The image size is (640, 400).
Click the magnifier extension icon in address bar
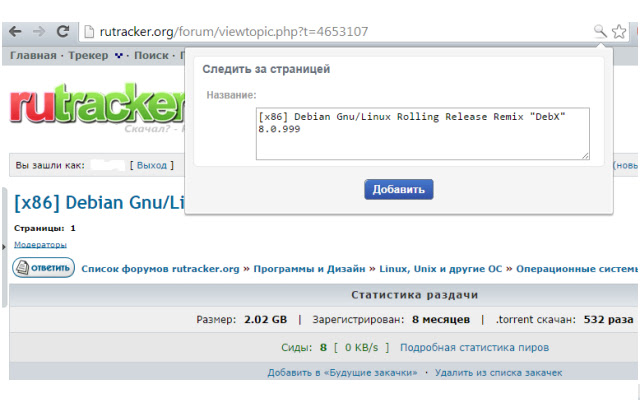click(600, 31)
